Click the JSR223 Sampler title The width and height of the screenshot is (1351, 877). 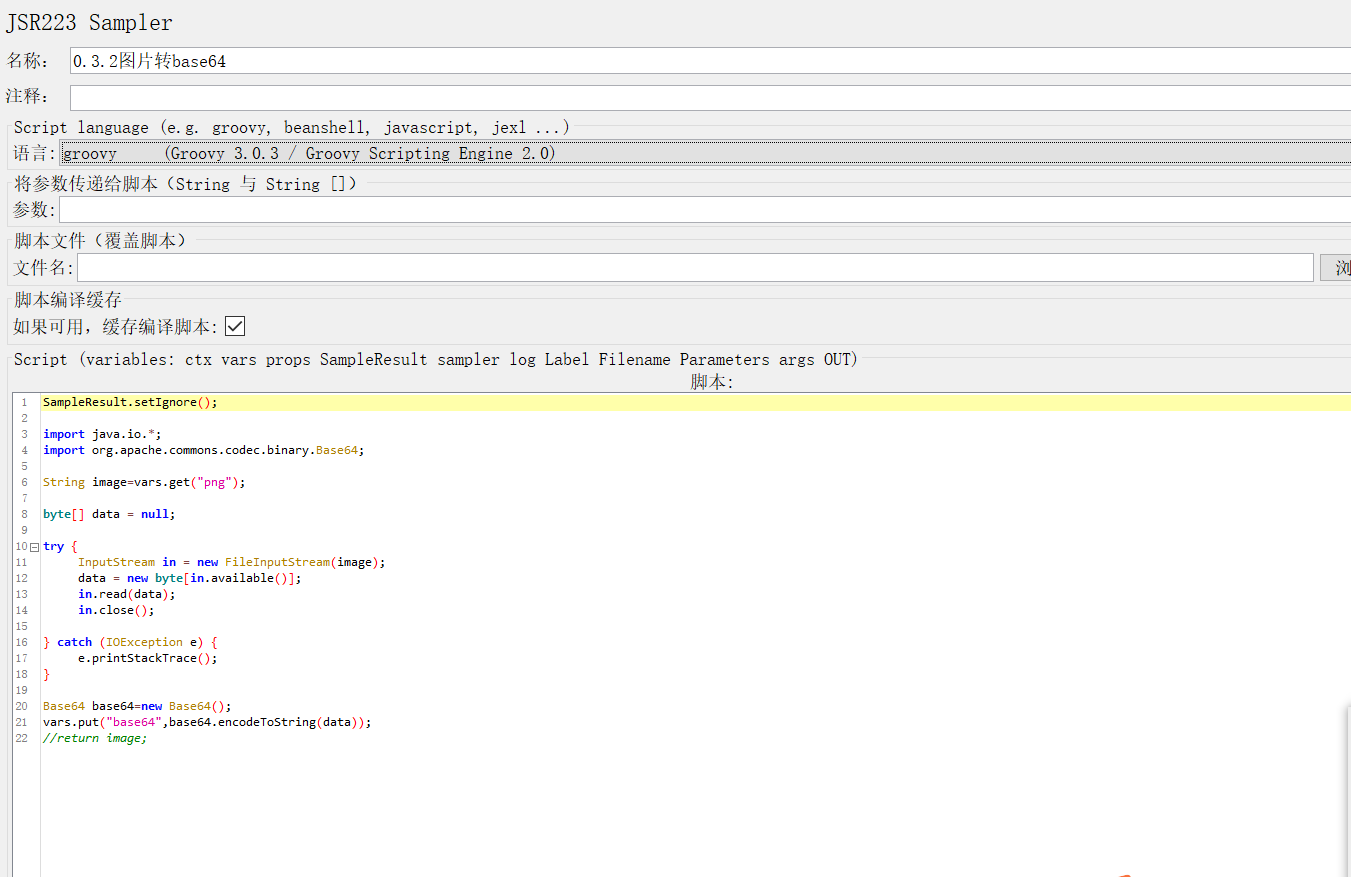89,22
